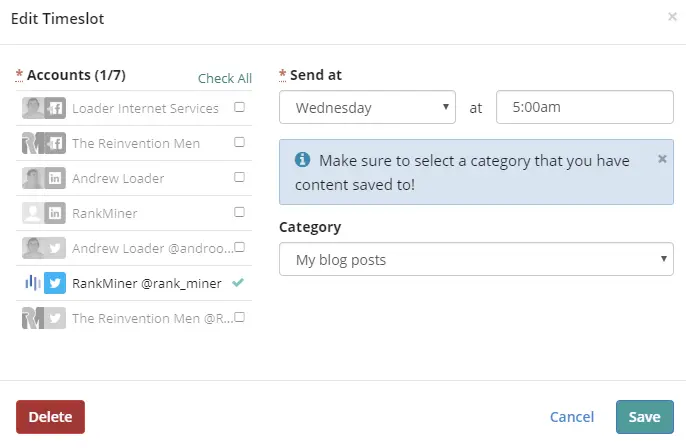Click LinkedIn icon beside RankMiner
The image size is (686, 448).
pos(56,213)
